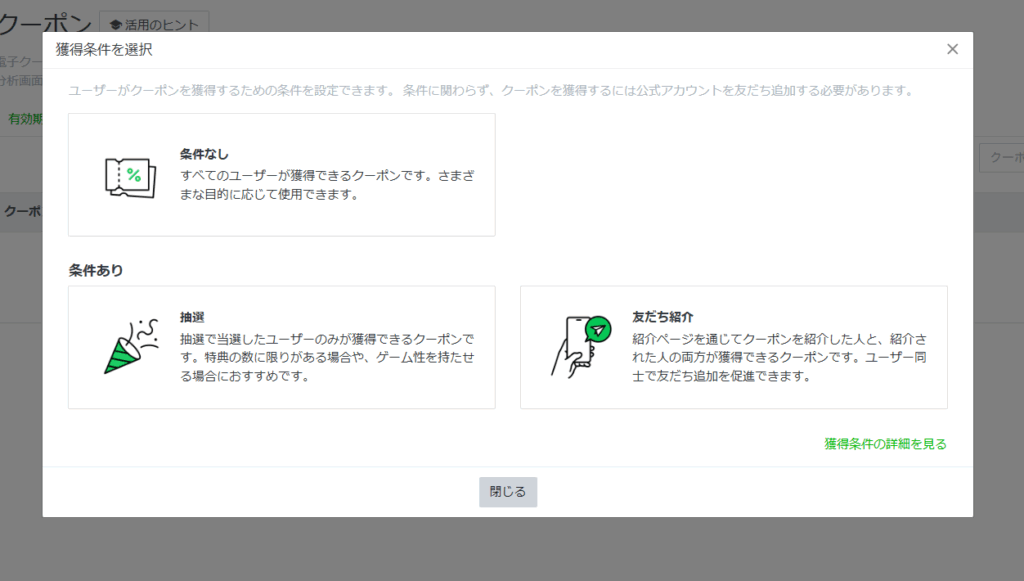Screen dimensions: 1024x581
Task: Click the 活用のヒント button text
Action: pyautogui.click(x=161, y=25)
